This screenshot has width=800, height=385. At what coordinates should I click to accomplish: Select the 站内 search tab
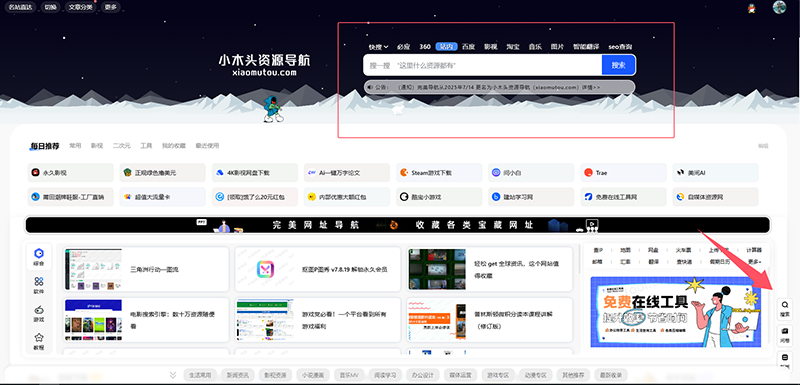point(446,47)
